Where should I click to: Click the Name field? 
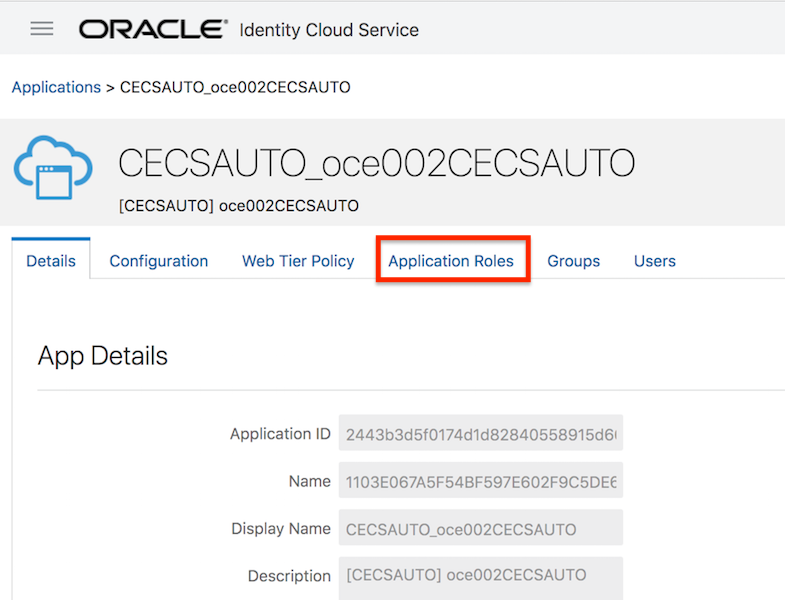pos(480,481)
